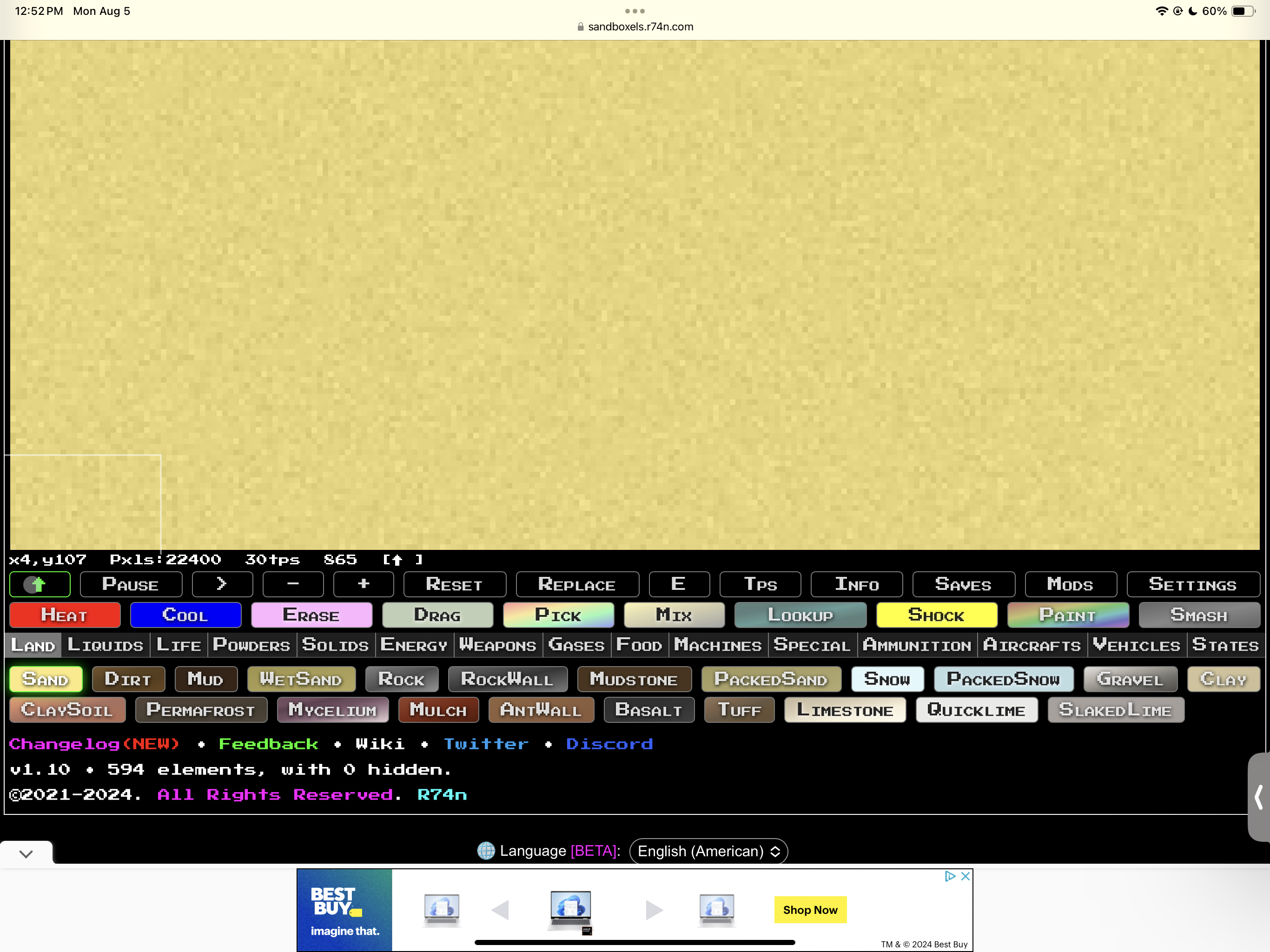Toggle Replace mode

coord(576,584)
